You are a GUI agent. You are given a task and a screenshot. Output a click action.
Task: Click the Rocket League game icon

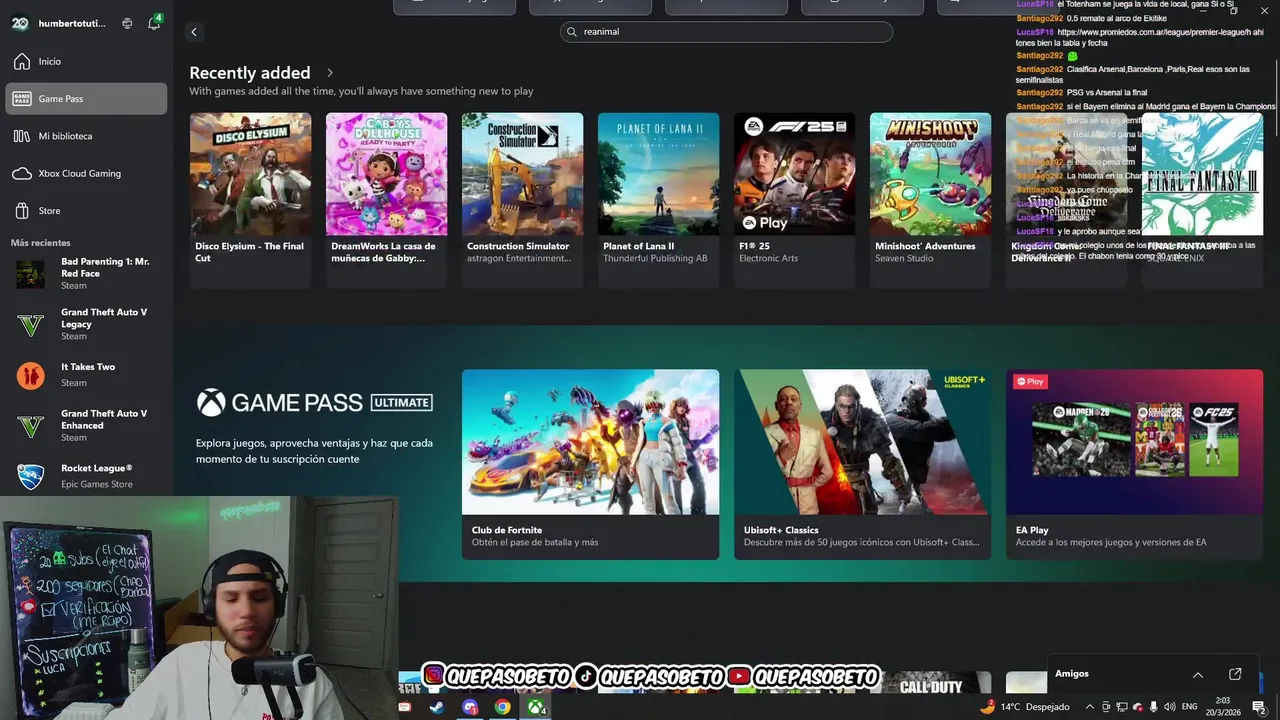tap(30, 476)
